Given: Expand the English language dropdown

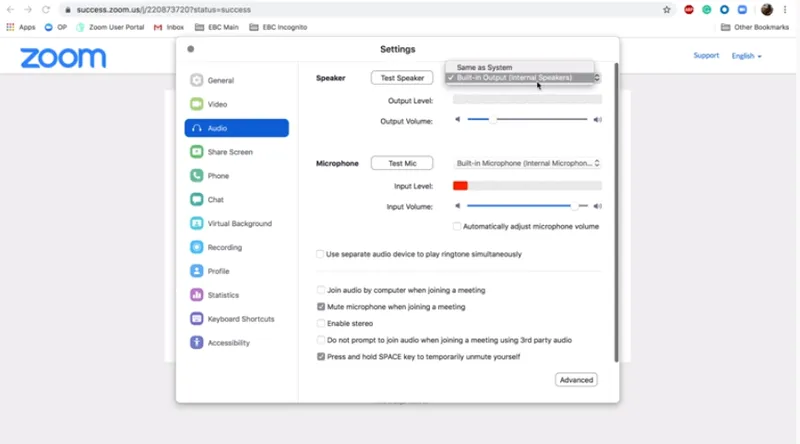Looking at the screenshot, I should coord(746,56).
